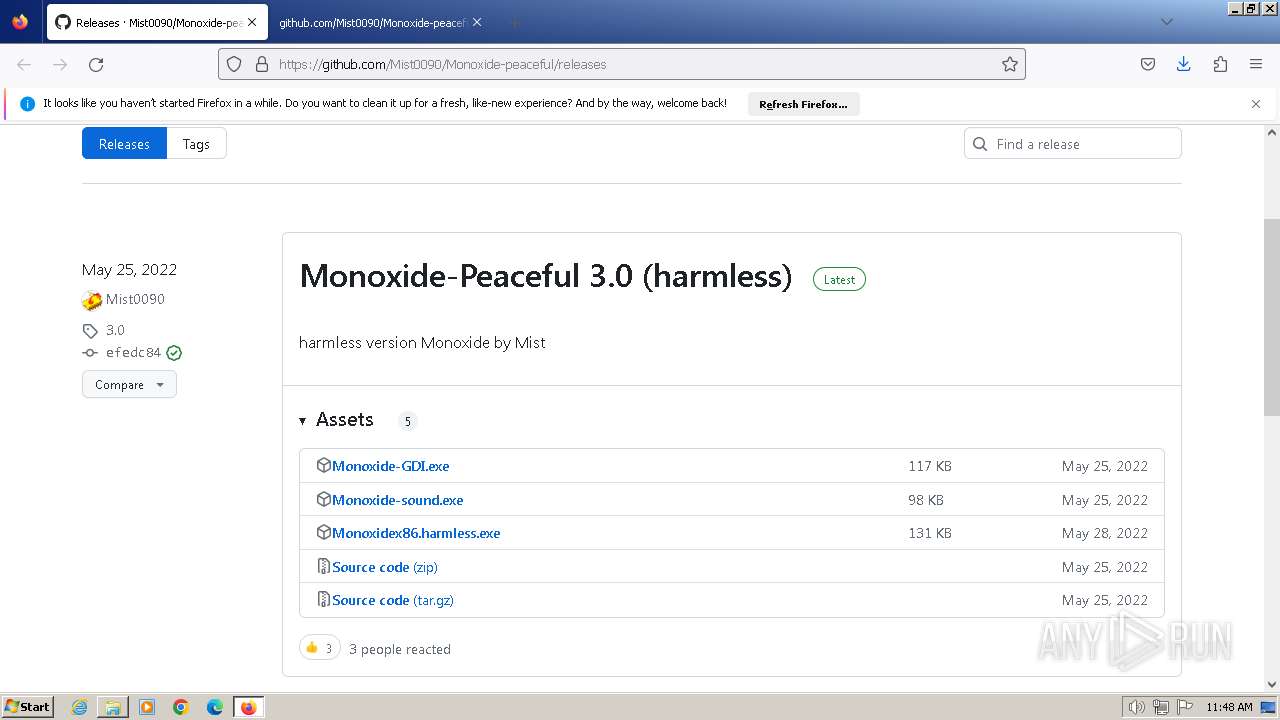
Task: Select the github.com/Mist0090/Monoxide-peaceful browser tab
Action: point(372,22)
